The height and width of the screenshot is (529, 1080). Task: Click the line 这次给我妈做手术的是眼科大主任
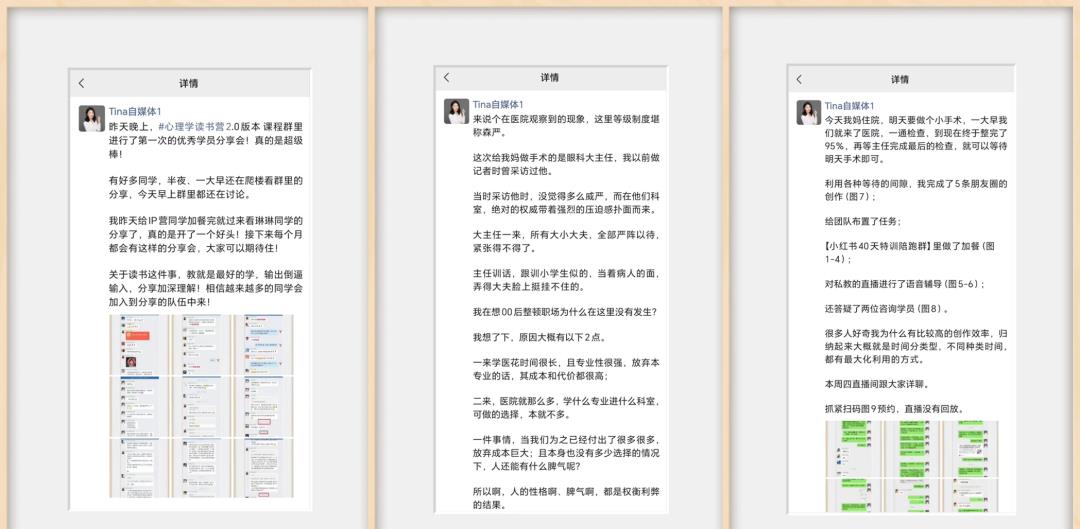tap(567, 164)
